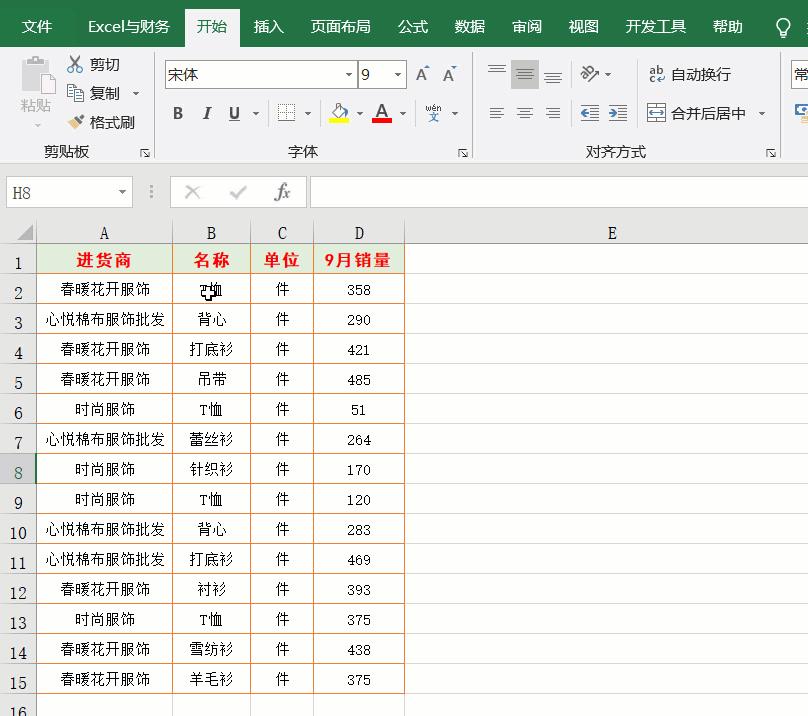Viewport: 808px width, 716px height.
Task: Click the formula bar confirm checkmark
Action: 238,192
